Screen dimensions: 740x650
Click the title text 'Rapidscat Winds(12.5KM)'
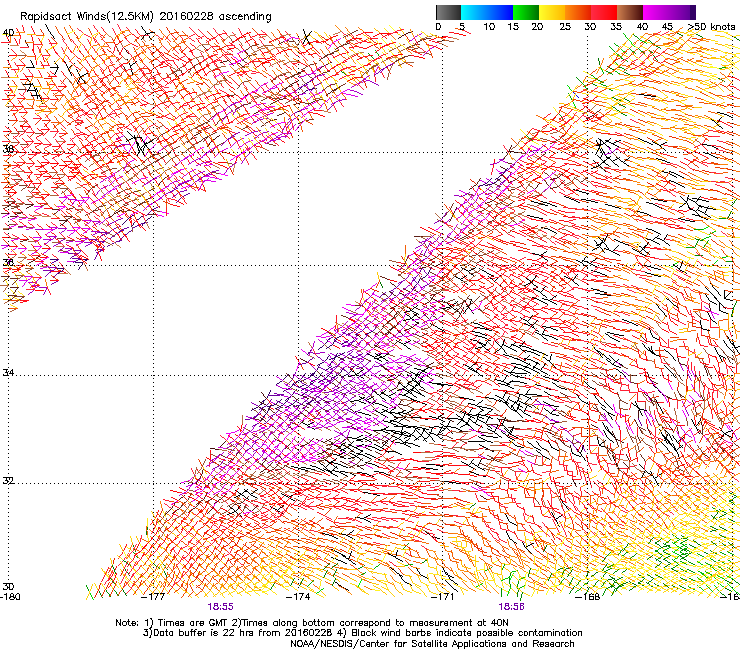[87, 17]
